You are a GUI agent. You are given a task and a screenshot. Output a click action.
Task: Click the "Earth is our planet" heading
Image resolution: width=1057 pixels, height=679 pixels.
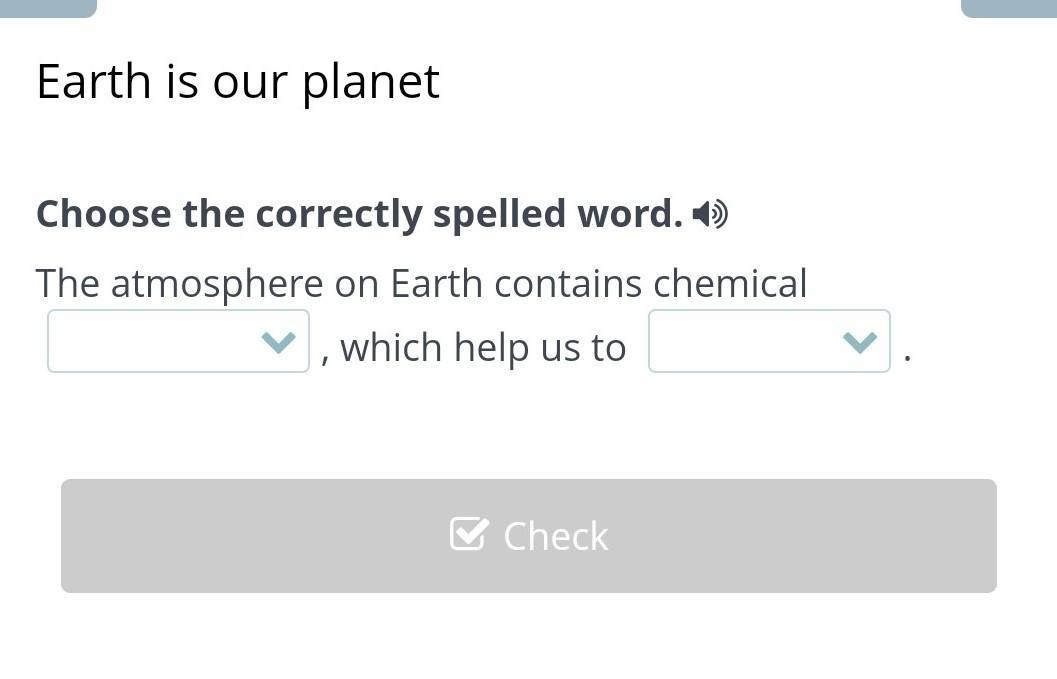tap(238, 82)
